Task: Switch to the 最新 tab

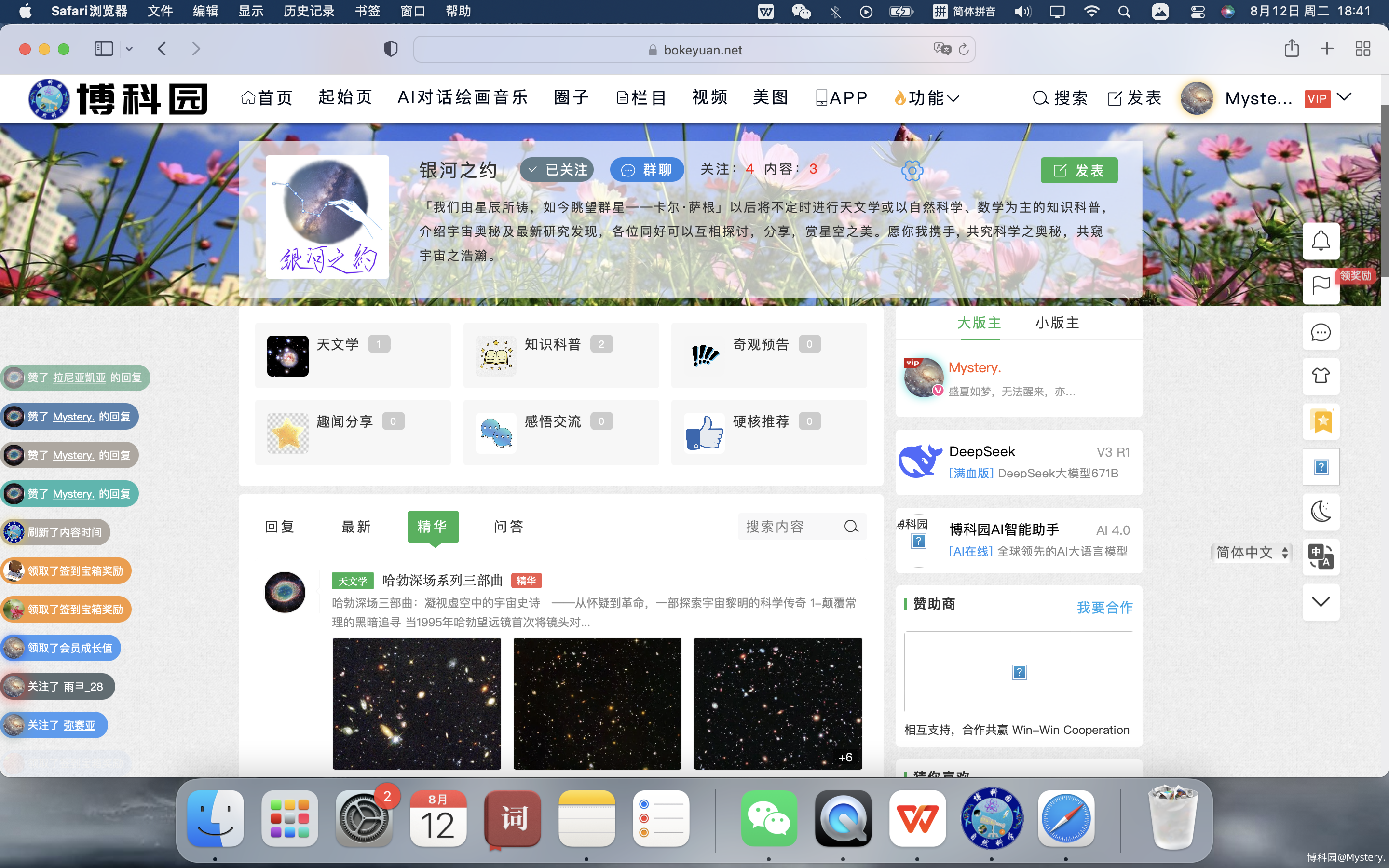Action: (356, 527)
